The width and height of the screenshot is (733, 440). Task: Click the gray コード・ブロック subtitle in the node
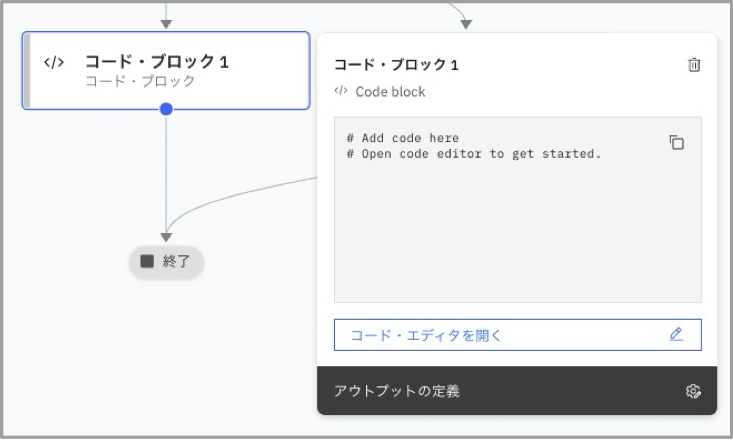[140, 82]
